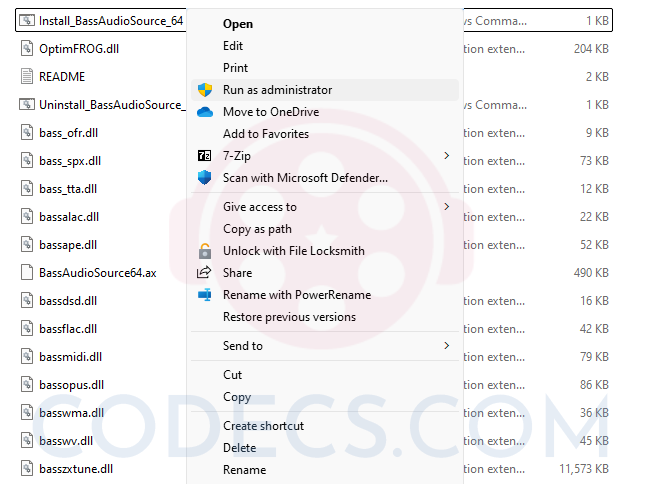
Task: Select Unlock with File Locksmith
Action: coord(325,251)
